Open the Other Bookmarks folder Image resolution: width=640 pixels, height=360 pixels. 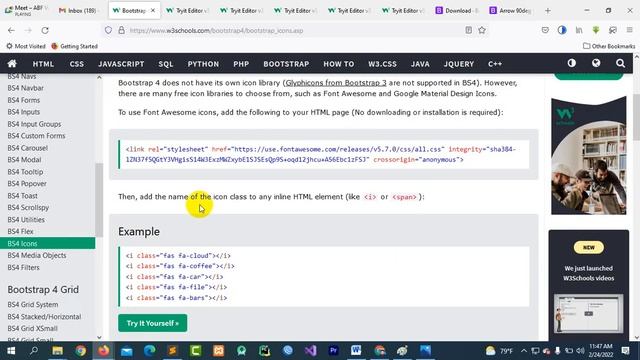(x=609, y=46)
